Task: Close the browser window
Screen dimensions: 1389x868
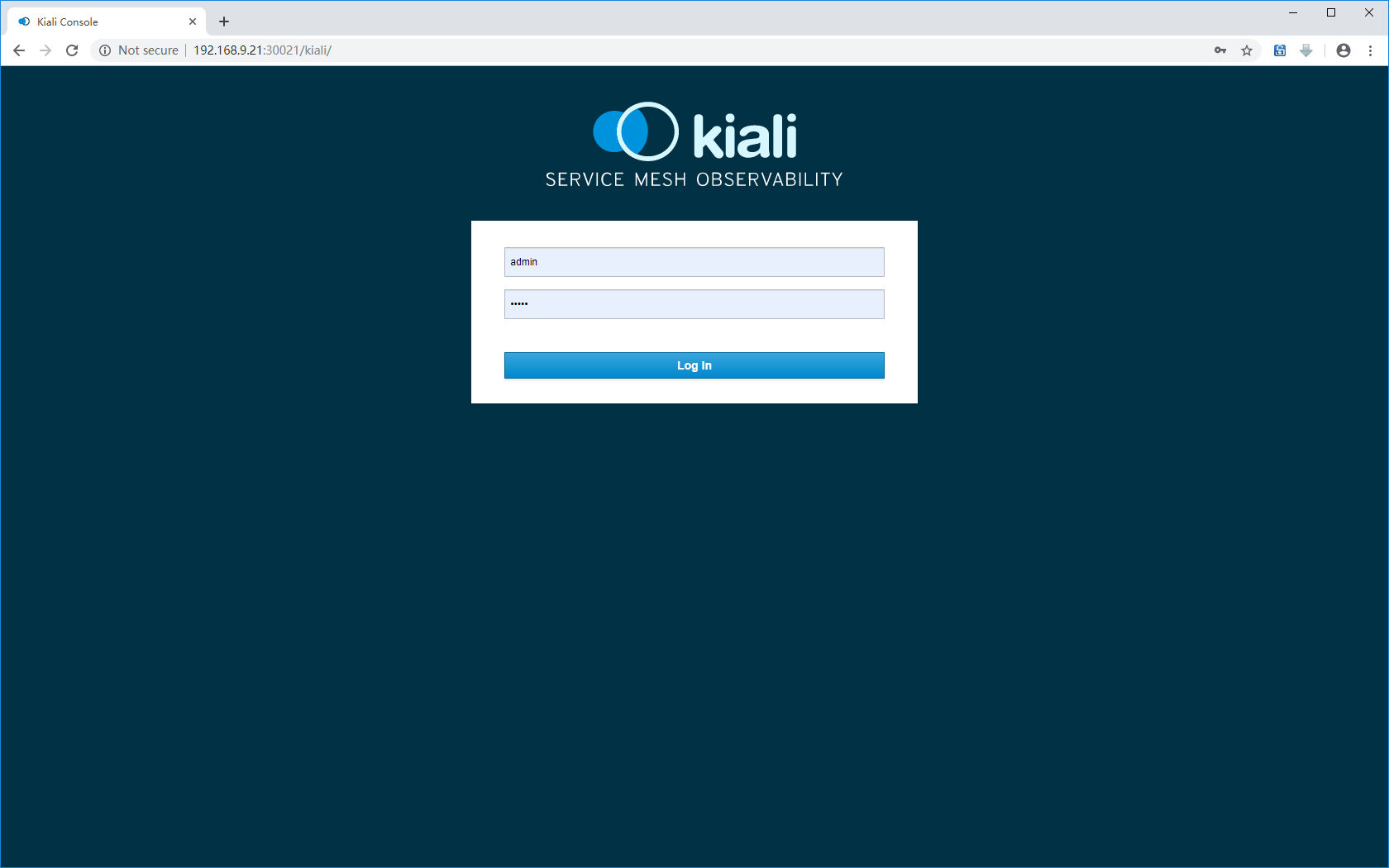Action: click(x=1369, y=12)
